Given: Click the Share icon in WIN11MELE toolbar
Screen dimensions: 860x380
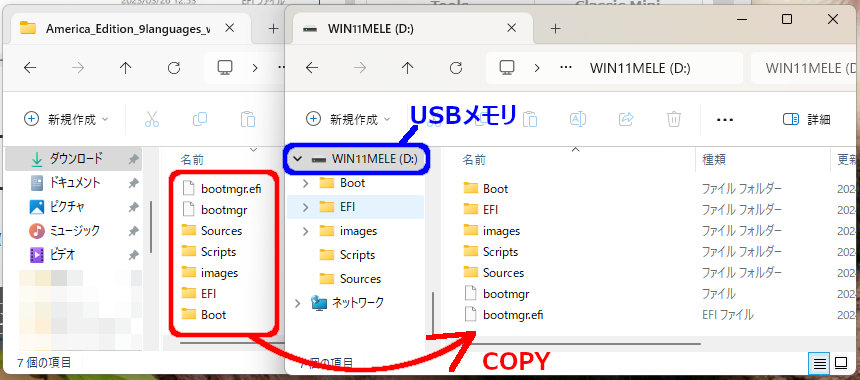Looking at the screenshot, I should coord(626,119).
